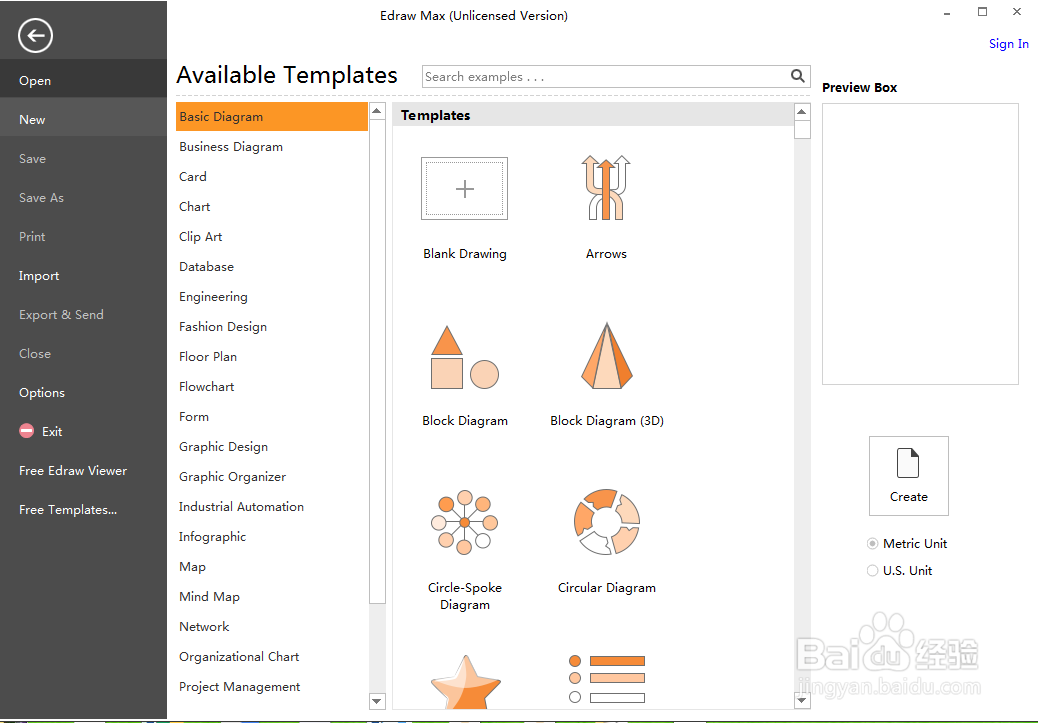1038x723 pixels.
Task: Click the category list scroll-down arrow
Action: [377, 701]
